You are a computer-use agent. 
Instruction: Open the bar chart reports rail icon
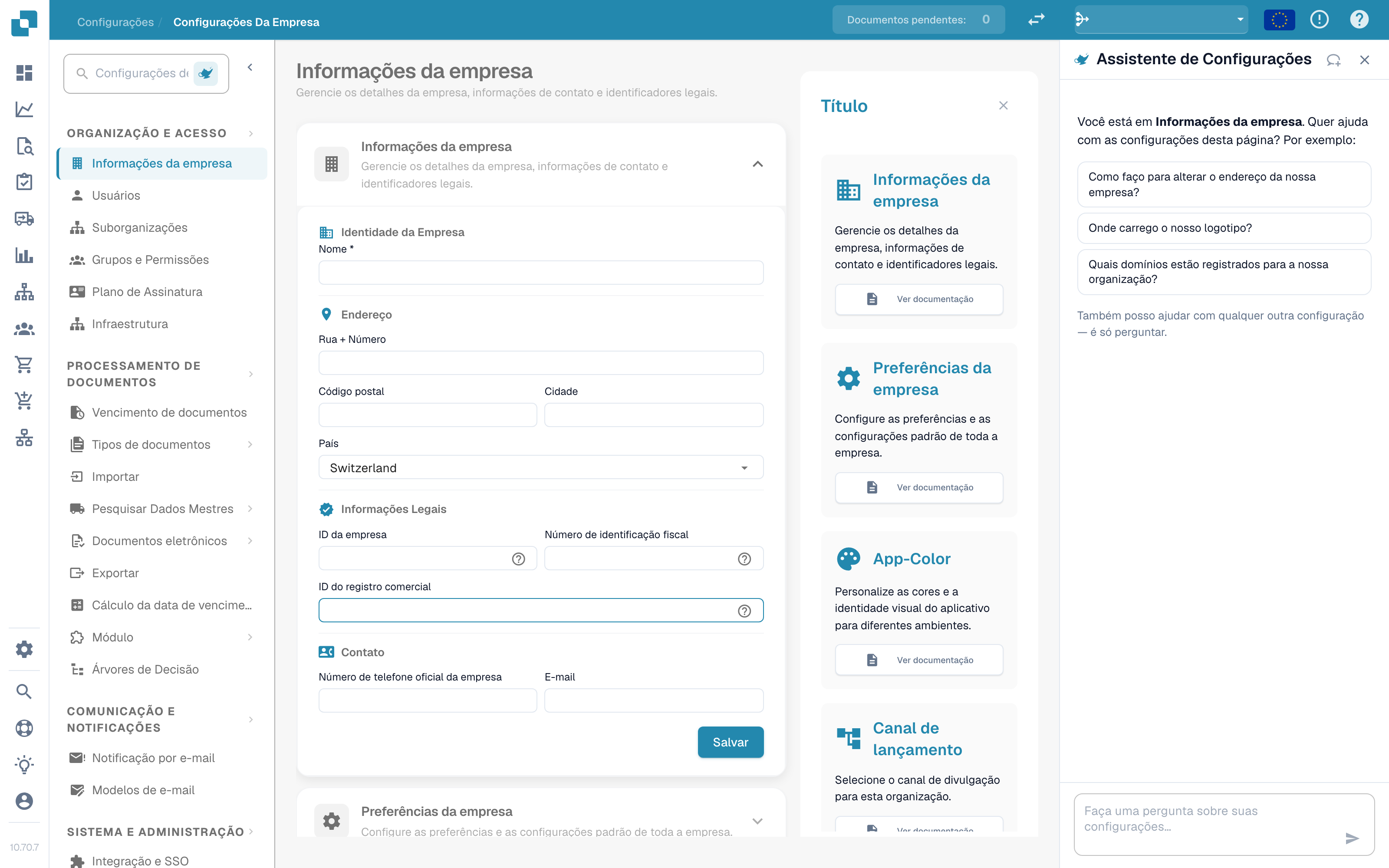tap(24, 255)
